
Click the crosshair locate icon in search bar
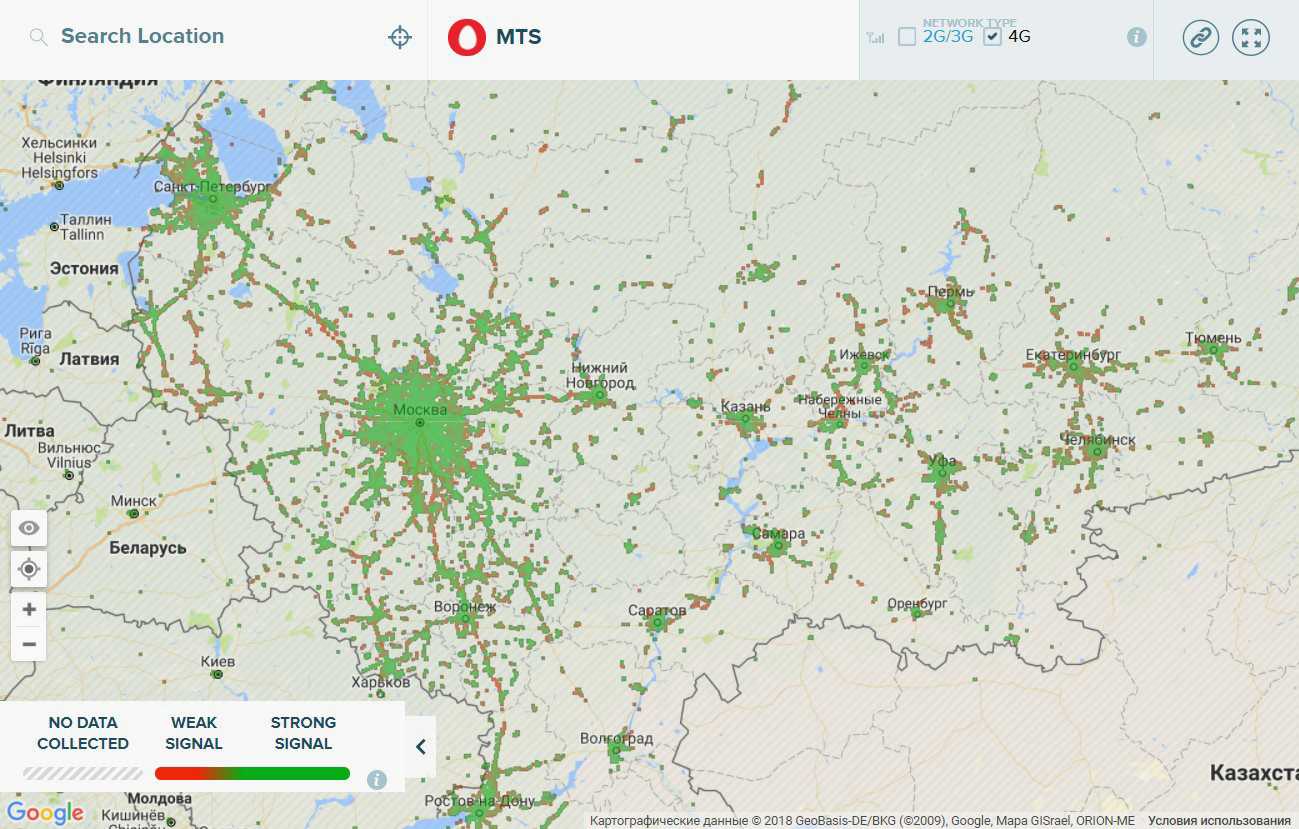(400, 38)
